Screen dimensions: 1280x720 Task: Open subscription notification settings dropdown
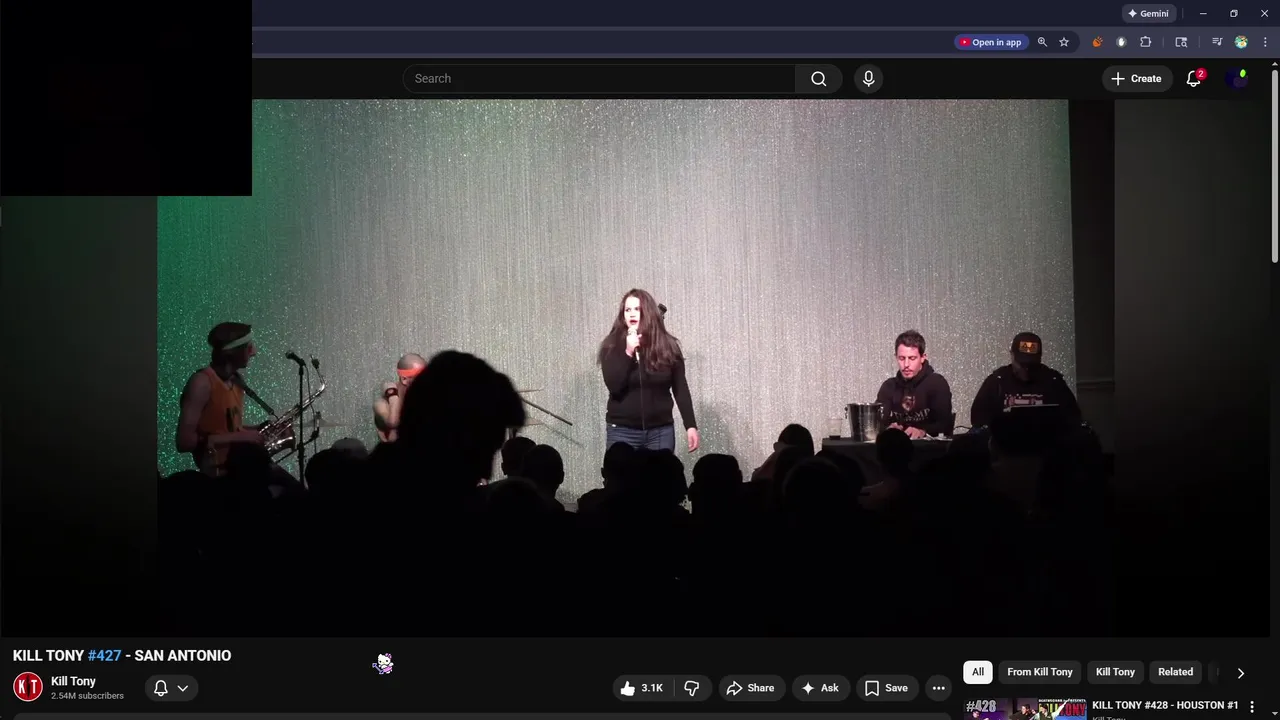tap(171, 688)
